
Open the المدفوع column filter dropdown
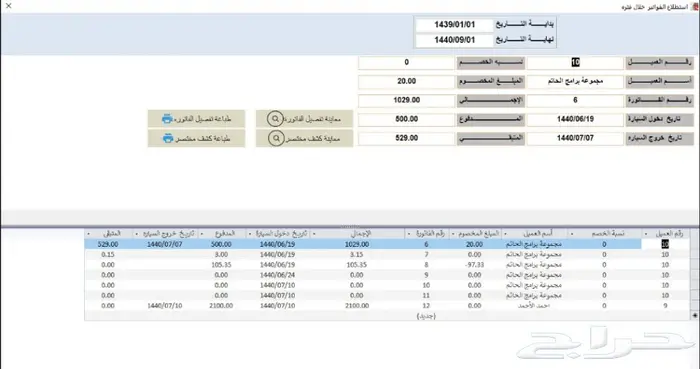click(x=202, y=234)
